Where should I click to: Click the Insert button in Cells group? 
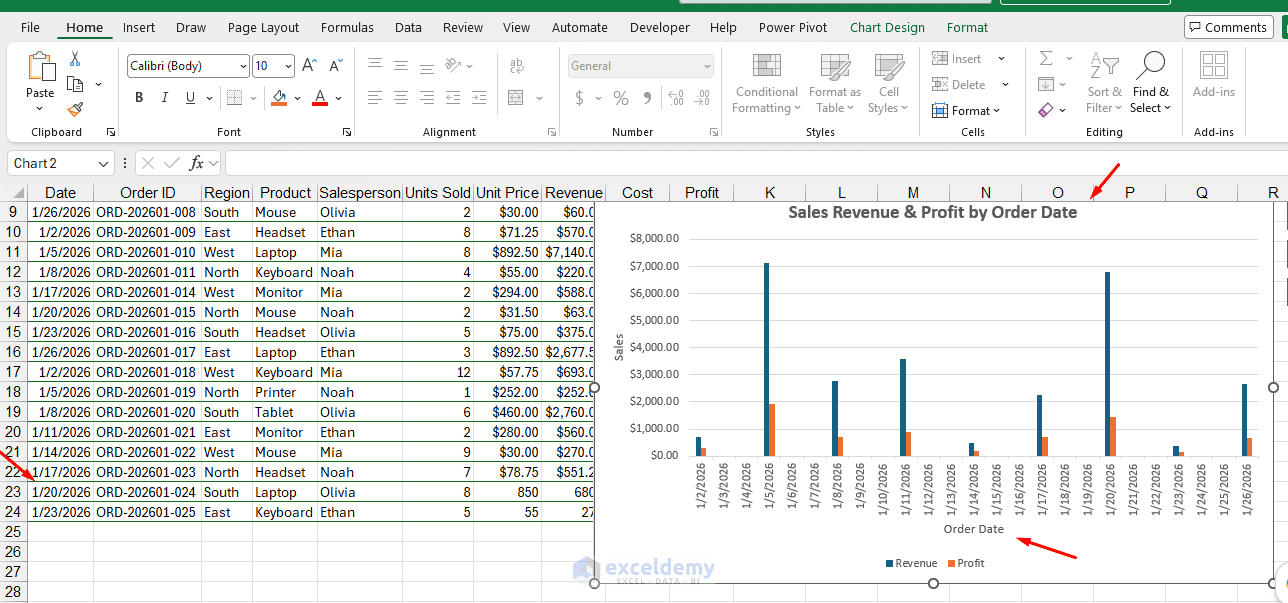click(967, 59)
